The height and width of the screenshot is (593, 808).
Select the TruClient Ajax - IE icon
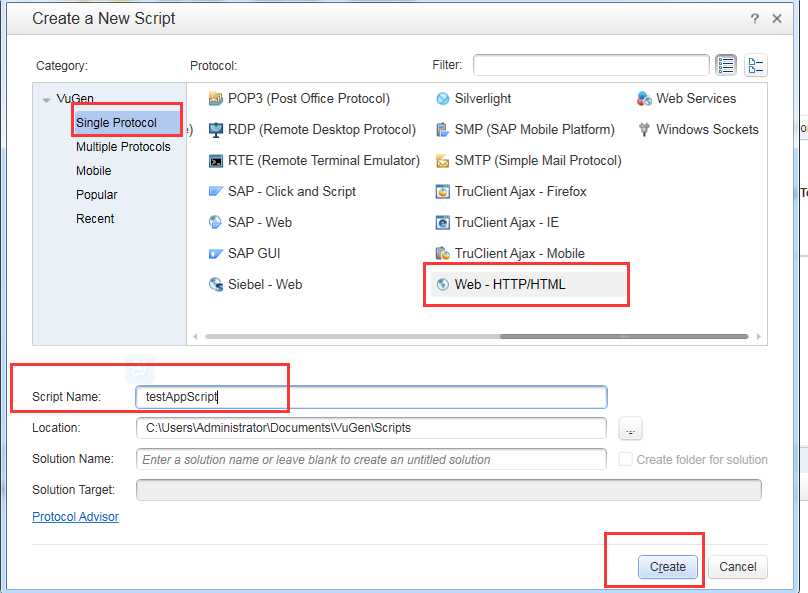click(442, 223)
